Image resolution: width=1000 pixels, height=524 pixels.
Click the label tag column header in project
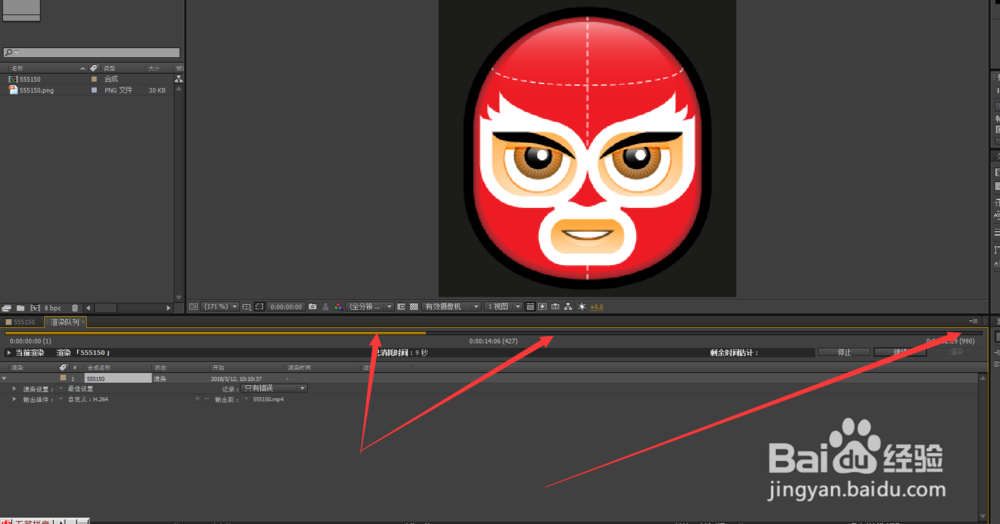tap(94, 68)
